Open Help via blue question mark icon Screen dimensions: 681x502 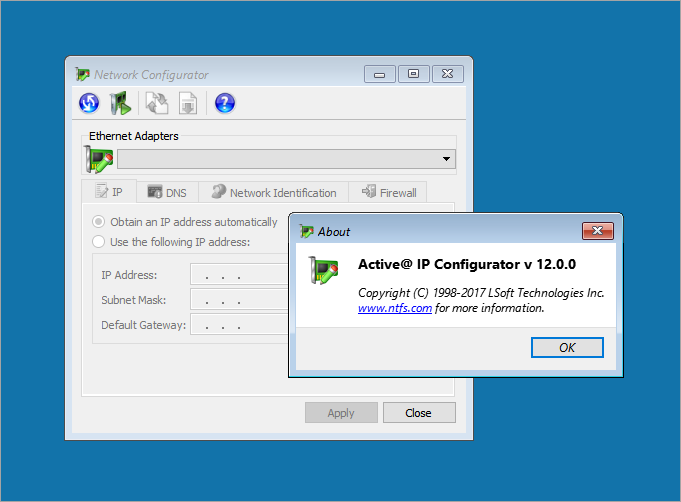coord(225,103)
